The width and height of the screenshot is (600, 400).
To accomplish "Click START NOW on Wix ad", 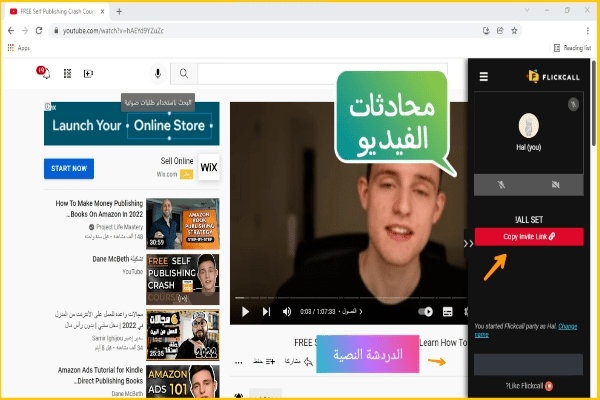I will (69, 168).
